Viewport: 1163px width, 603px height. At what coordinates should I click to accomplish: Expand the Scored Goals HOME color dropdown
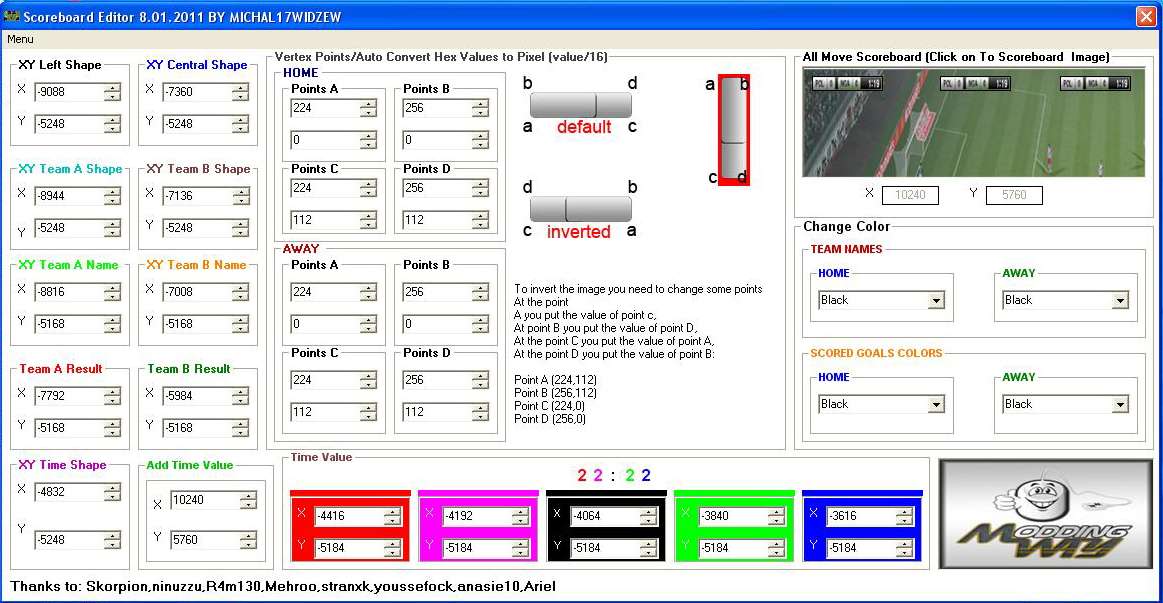936,404
